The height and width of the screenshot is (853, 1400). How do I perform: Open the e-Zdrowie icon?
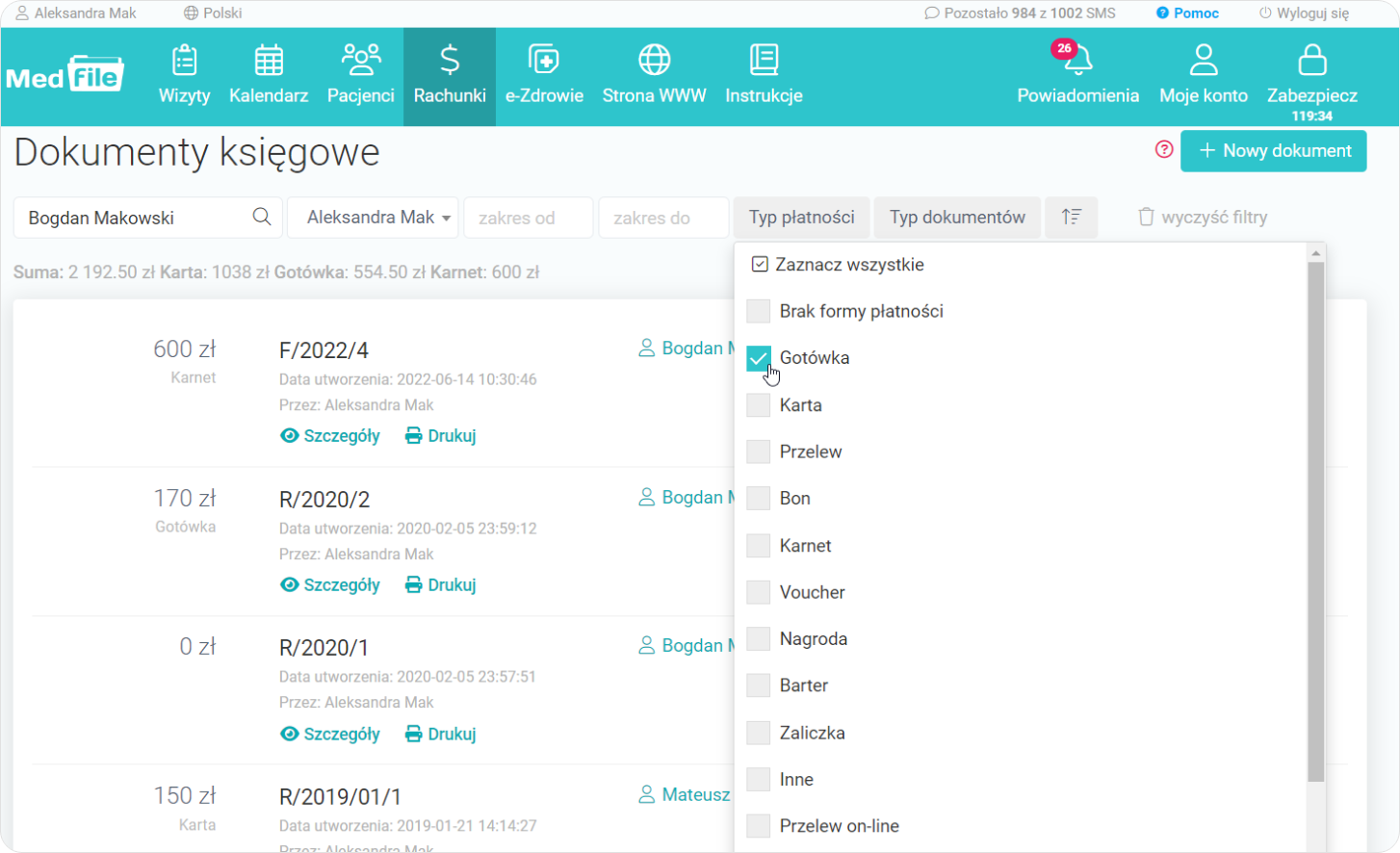[x=544, y=60]
